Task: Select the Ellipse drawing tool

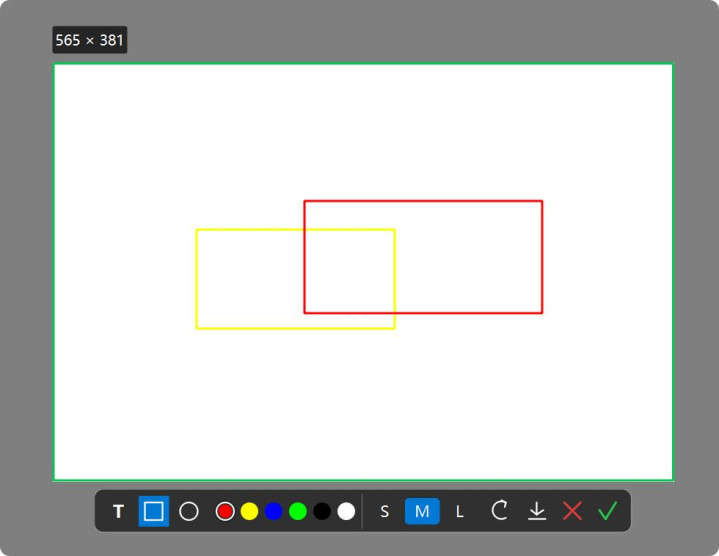Action: (188, 511)
